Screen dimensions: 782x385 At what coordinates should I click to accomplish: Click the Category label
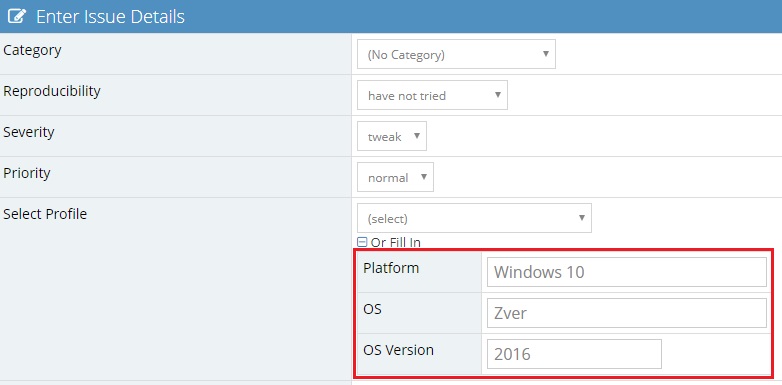tap(32, 50)
